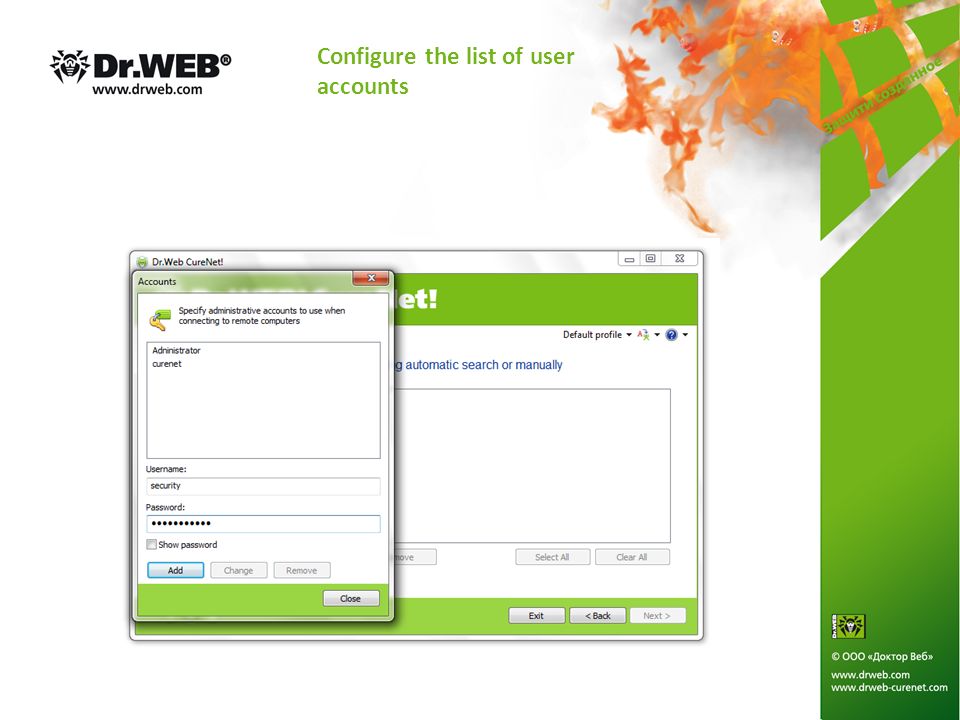Viewport: 960px width, 720px height.
Task: Open the dropdown arrow next to language icon
Action: pos(657,335)
